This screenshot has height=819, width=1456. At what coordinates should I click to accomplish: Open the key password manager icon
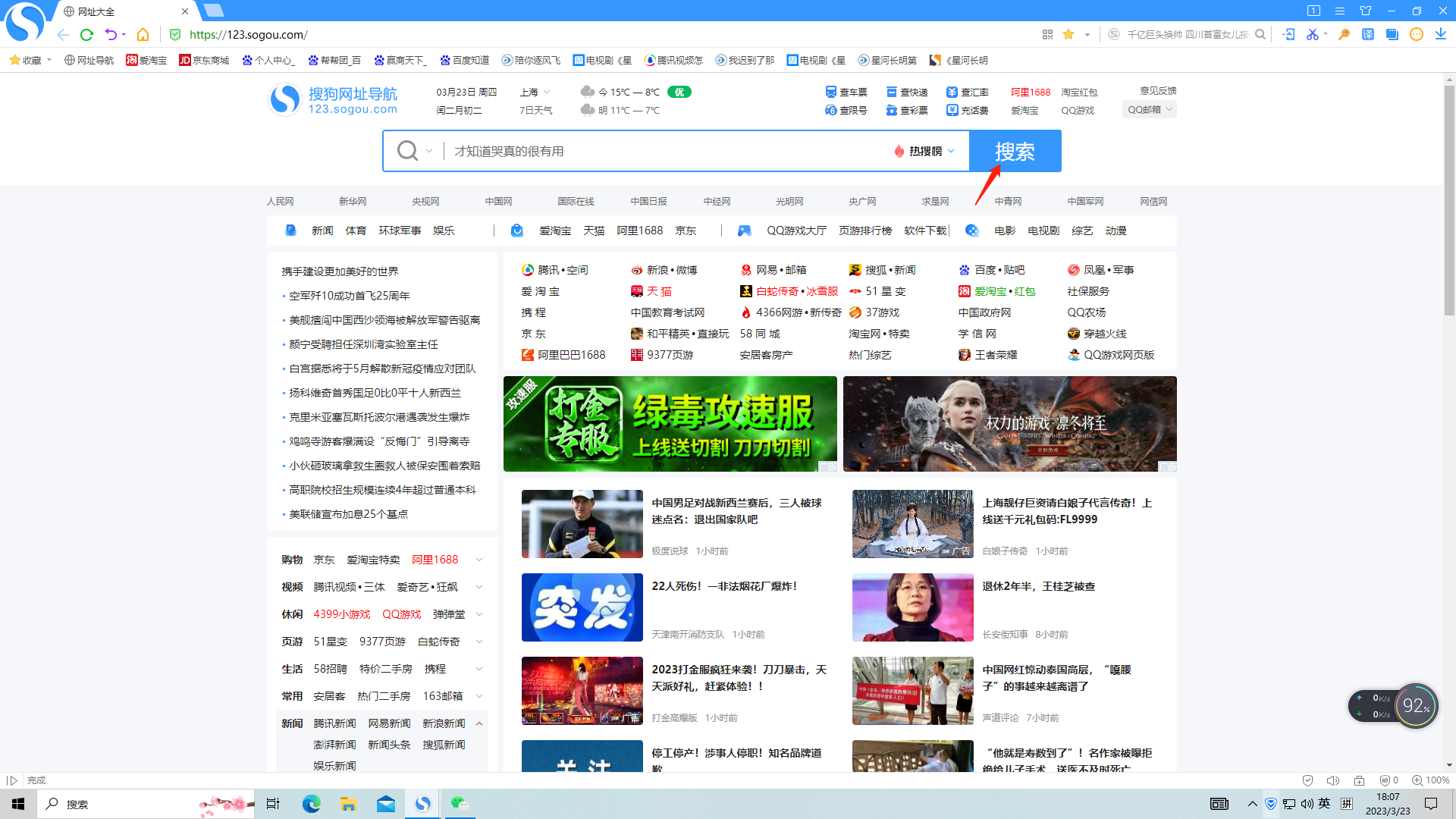[1344, 34]
